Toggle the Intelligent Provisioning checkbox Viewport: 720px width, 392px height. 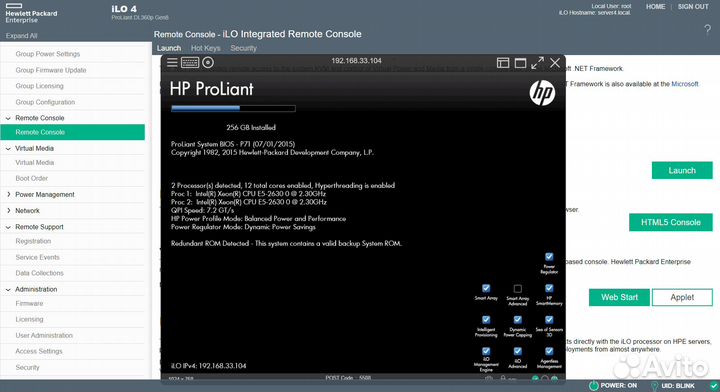pos(486,319)
